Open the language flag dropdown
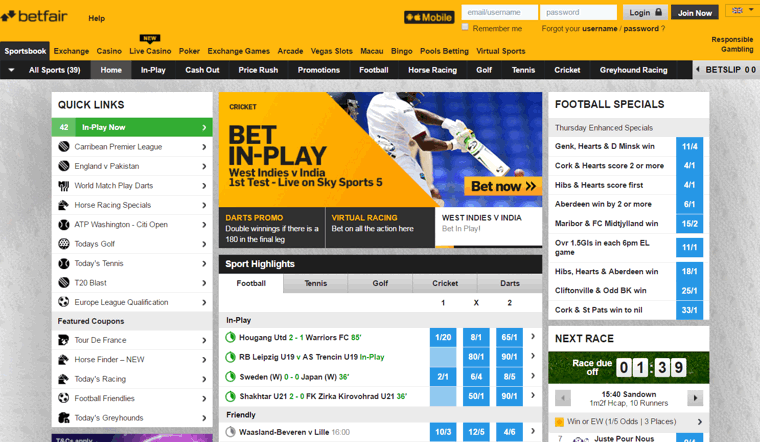 [x=742, y=11]
